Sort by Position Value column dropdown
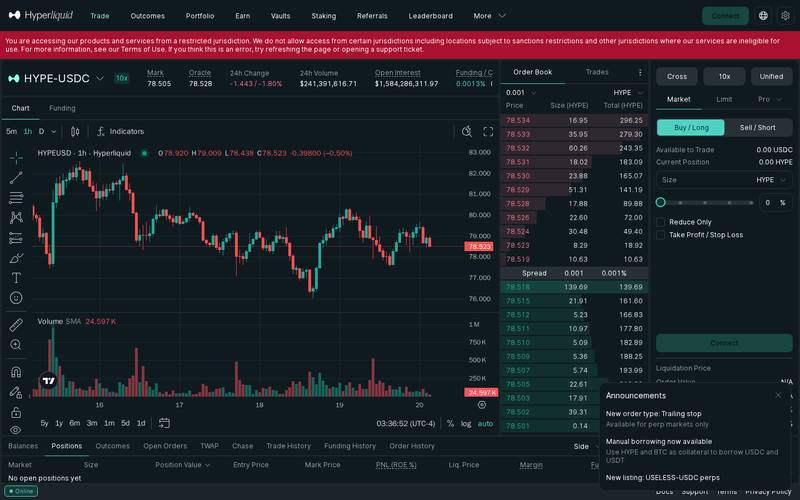The height and width of the screenshot is (500, 800). click(x=183, y=465)
